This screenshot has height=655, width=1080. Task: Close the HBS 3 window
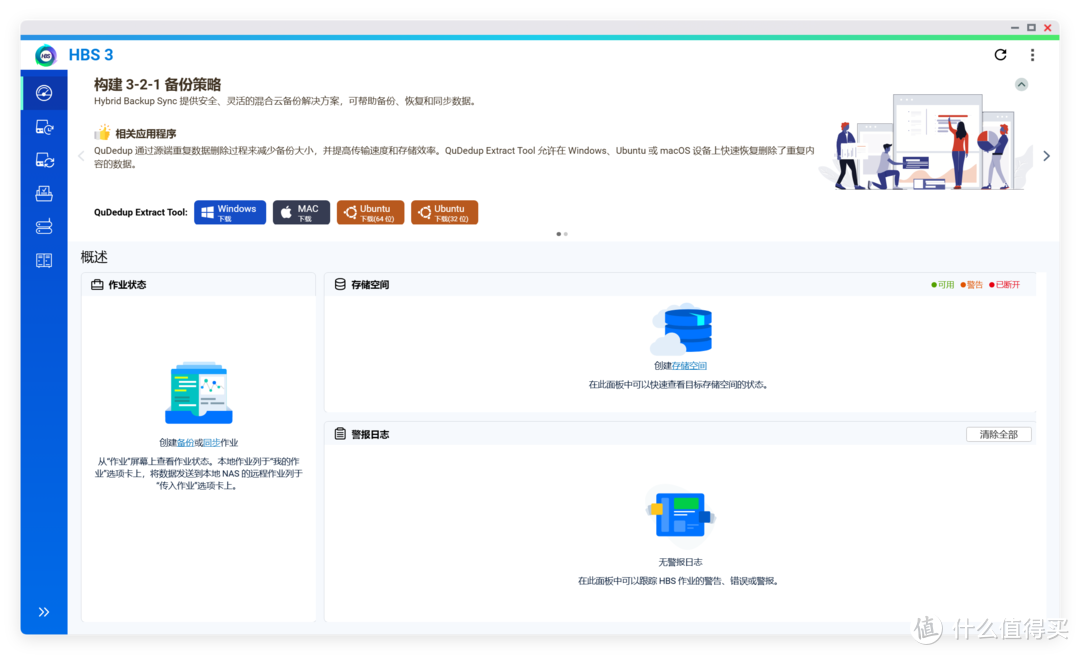click(x=1048, y=28)
